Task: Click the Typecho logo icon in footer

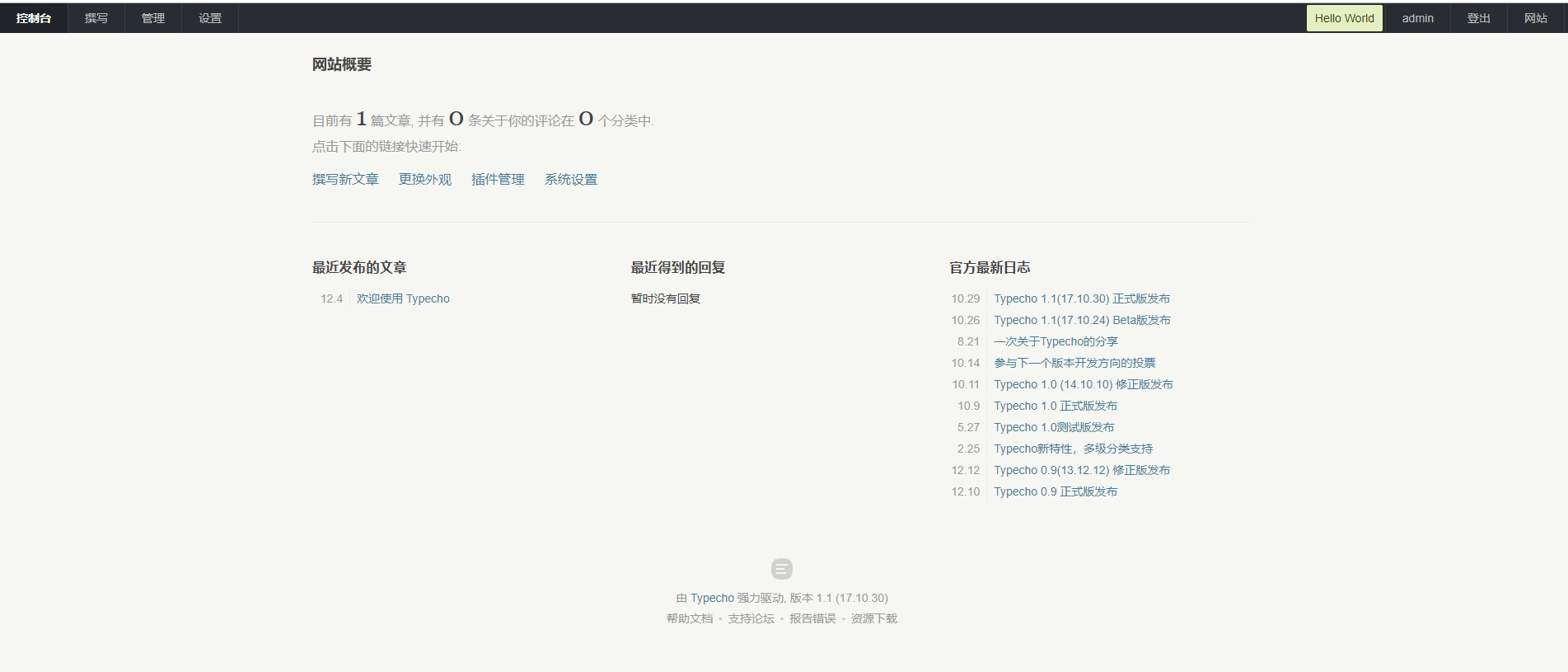Action: click(782, 569)
